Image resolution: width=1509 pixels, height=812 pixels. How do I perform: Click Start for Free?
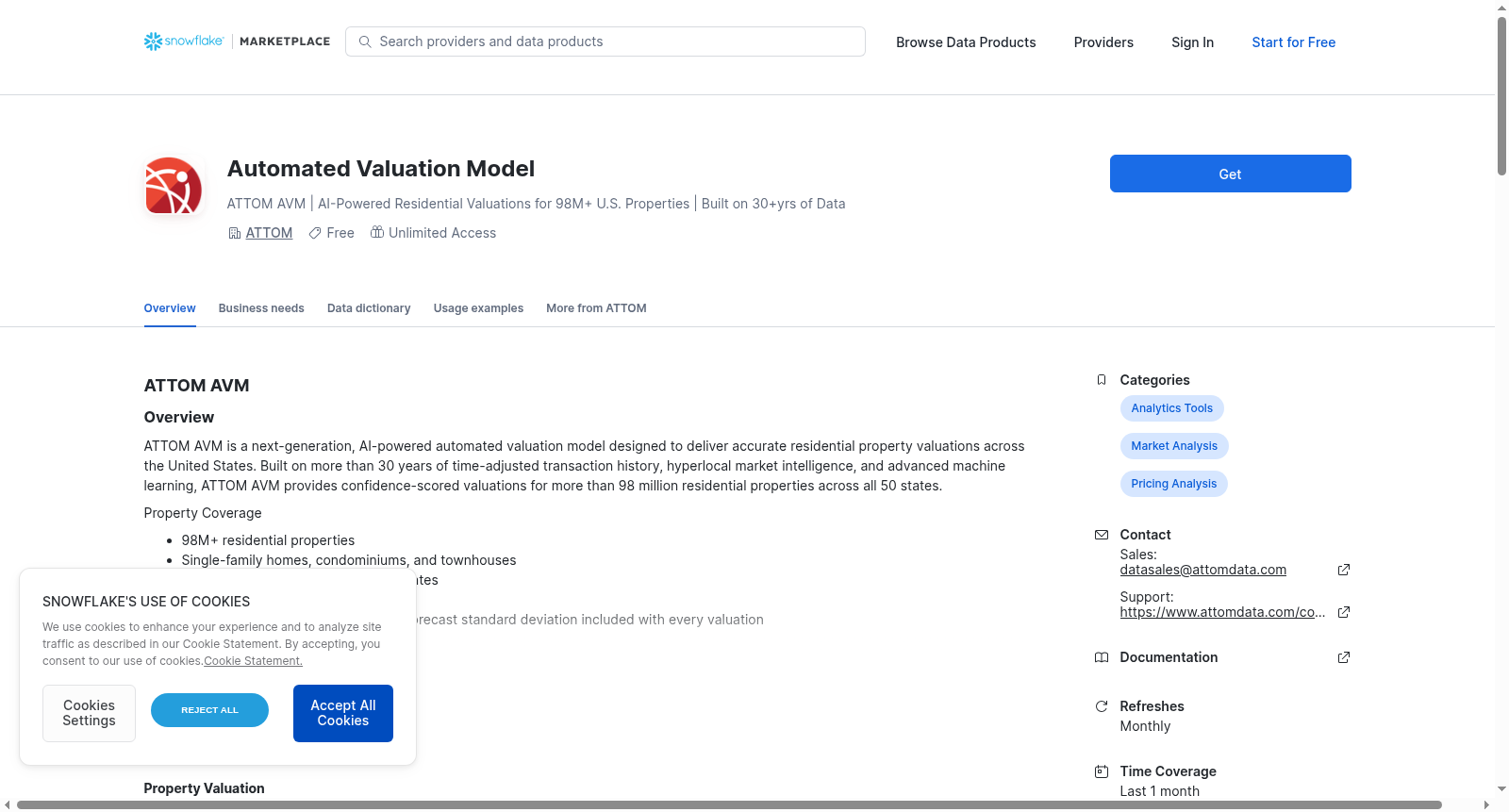click(x=1293, y=42)
